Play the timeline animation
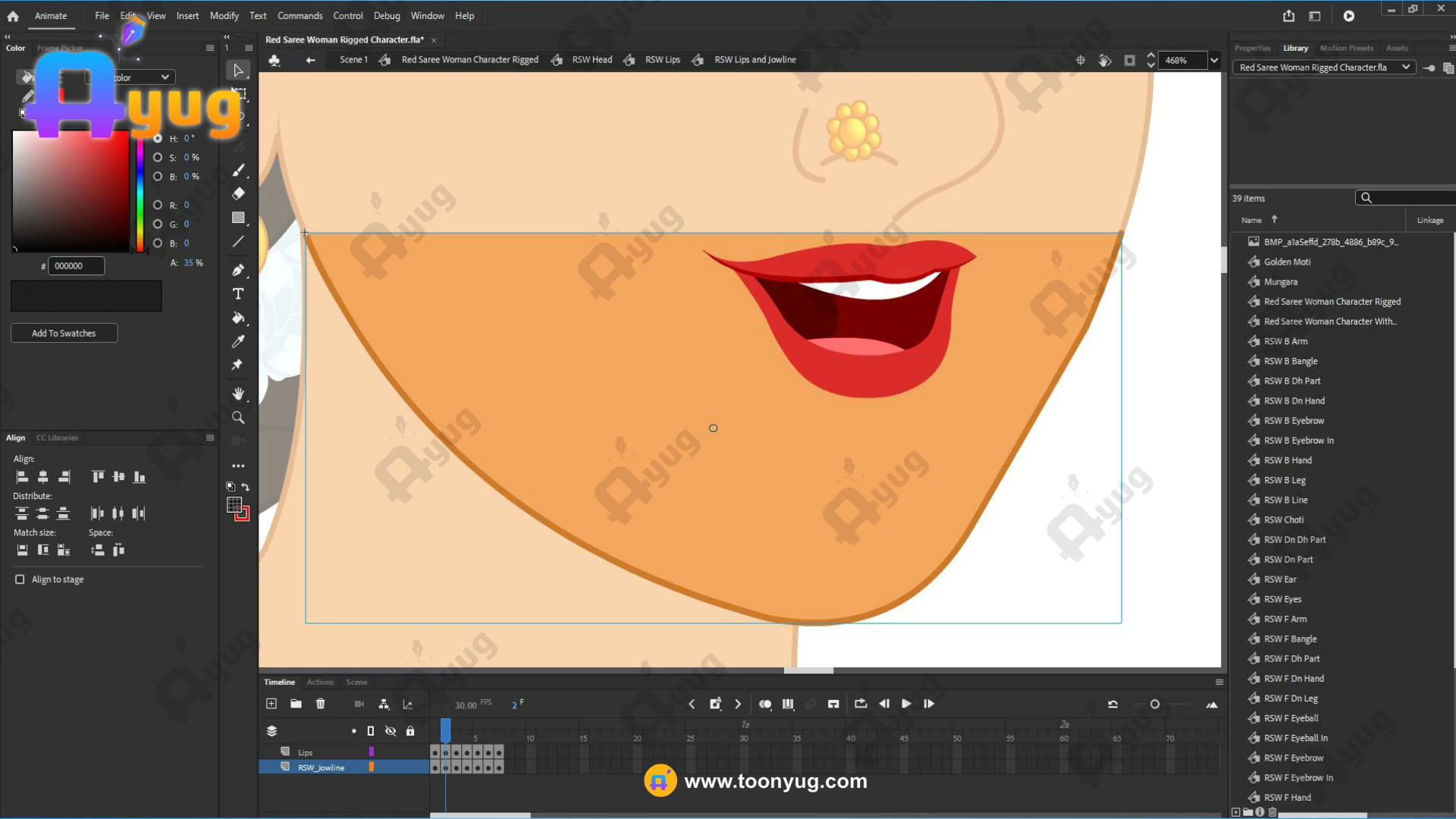 [906, 704]
